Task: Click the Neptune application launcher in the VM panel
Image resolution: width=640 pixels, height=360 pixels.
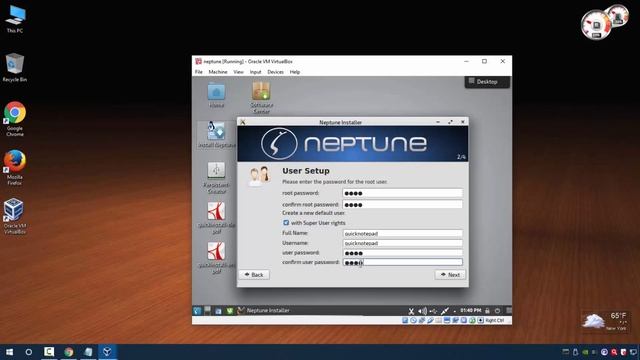Action: pos(197,311)
